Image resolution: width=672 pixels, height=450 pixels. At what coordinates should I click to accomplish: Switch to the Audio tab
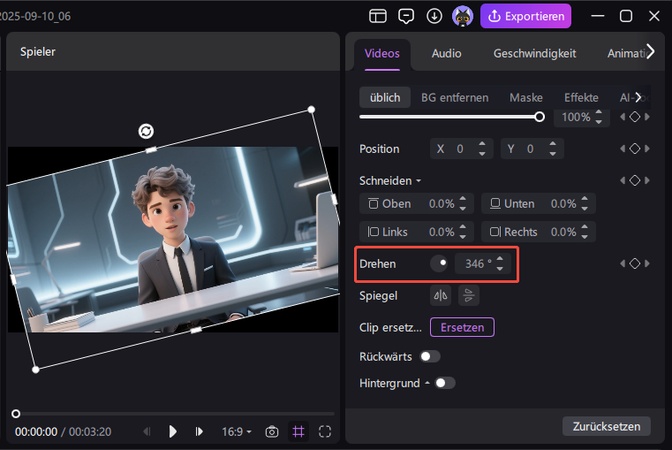pyautogui.click(x=446, y=54)
